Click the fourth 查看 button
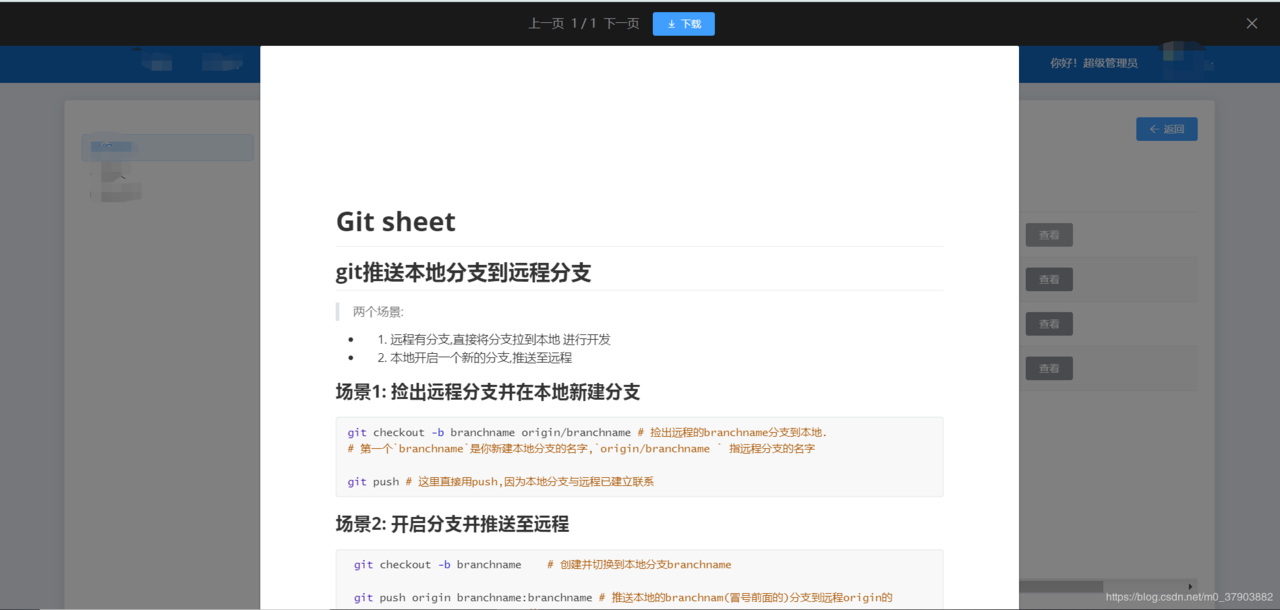 pos(1049,368)
